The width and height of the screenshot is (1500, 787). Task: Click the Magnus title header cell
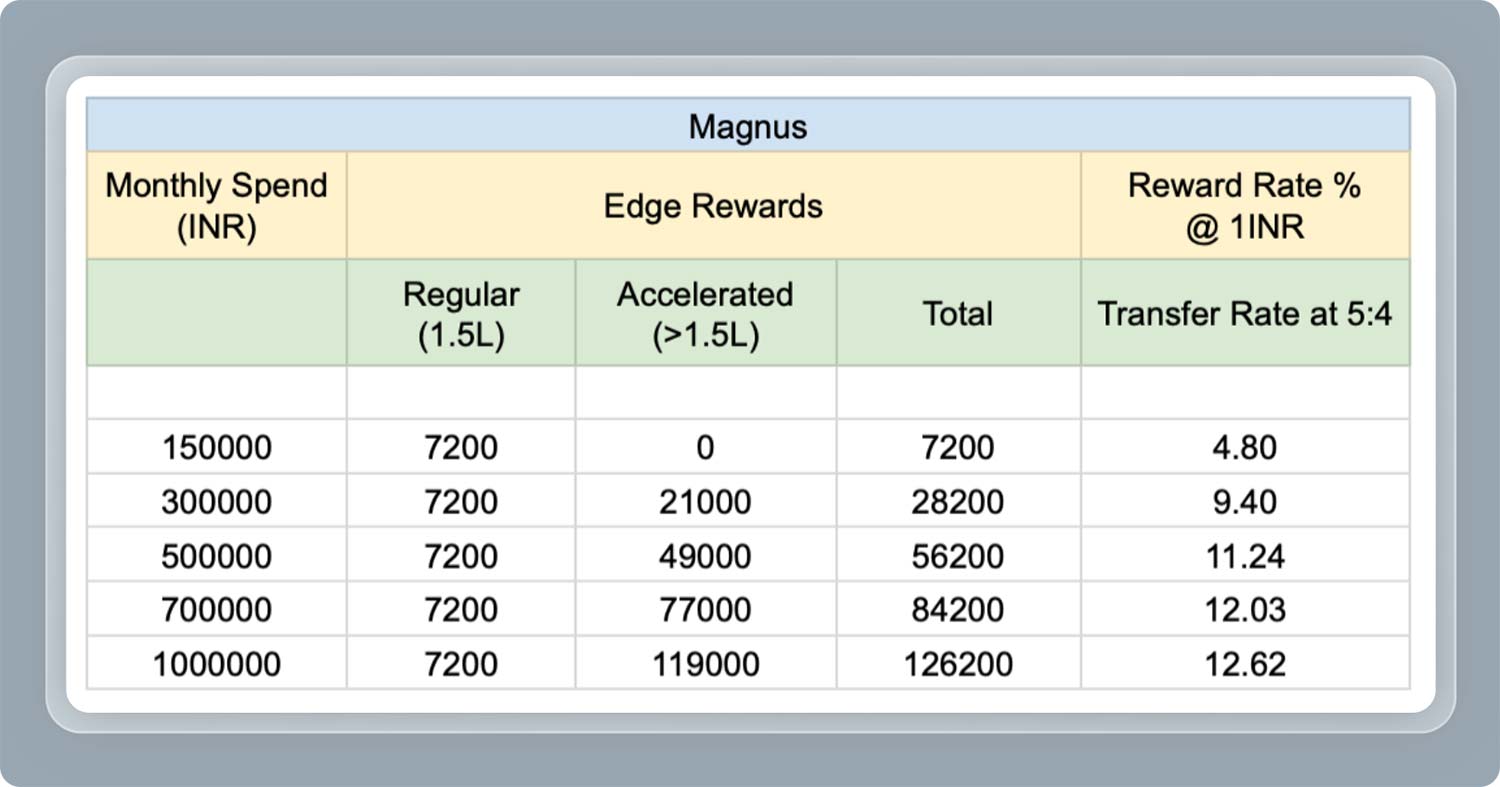click(747, 127)
